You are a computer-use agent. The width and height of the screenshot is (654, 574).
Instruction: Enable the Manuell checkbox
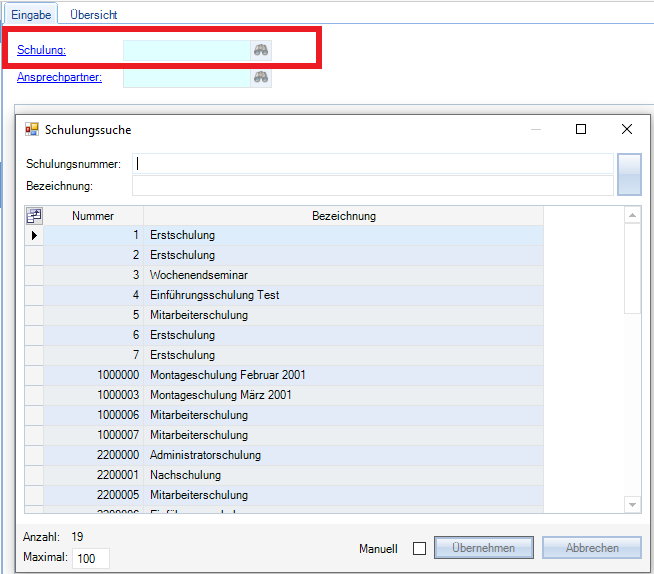pos(419,548)
